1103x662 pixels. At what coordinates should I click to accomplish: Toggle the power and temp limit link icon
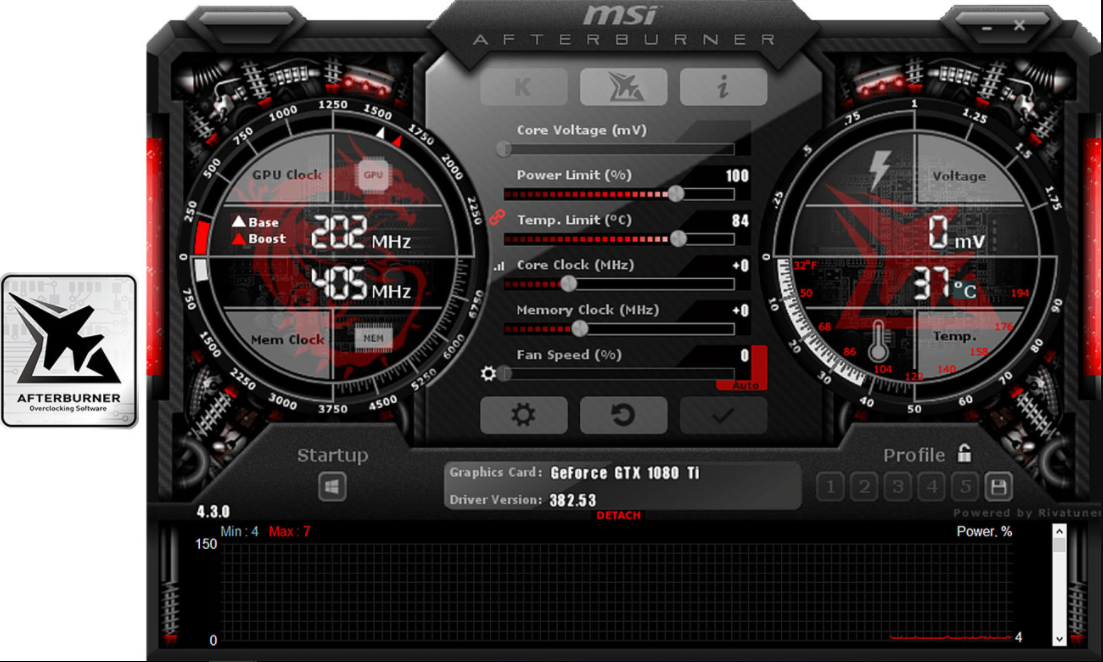point(497,217)
